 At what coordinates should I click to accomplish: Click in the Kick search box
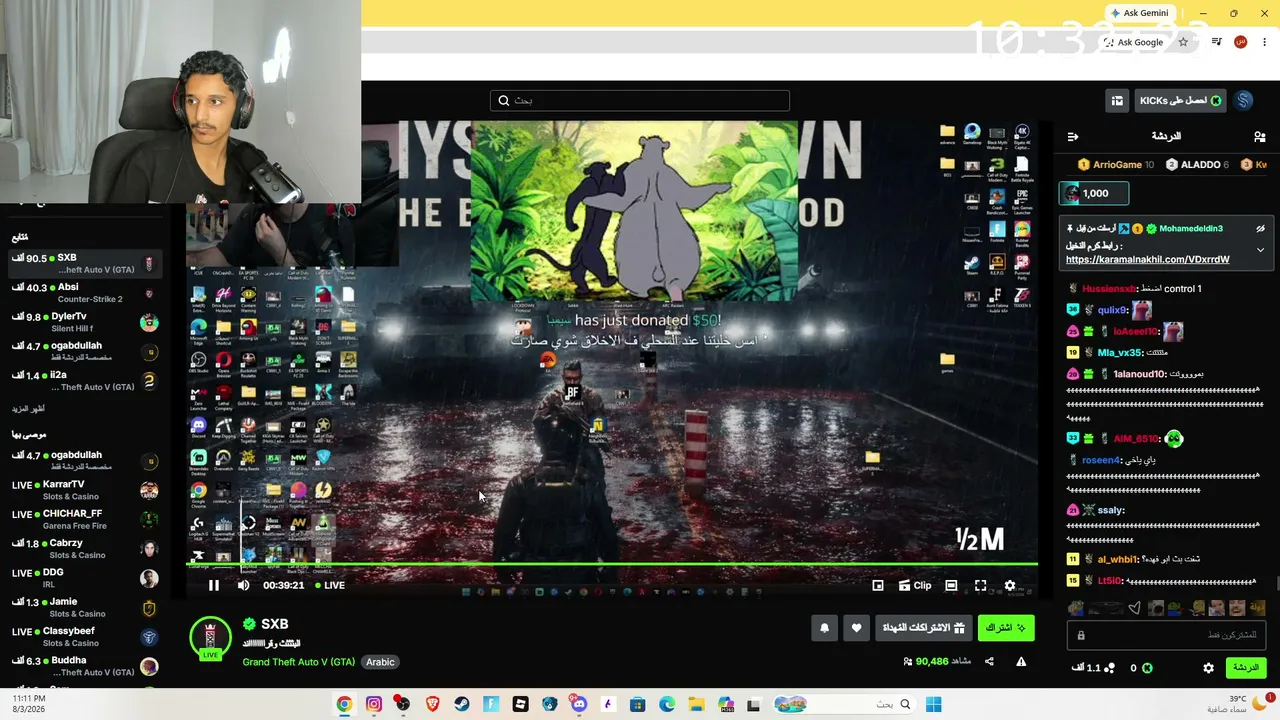(640, 100)
